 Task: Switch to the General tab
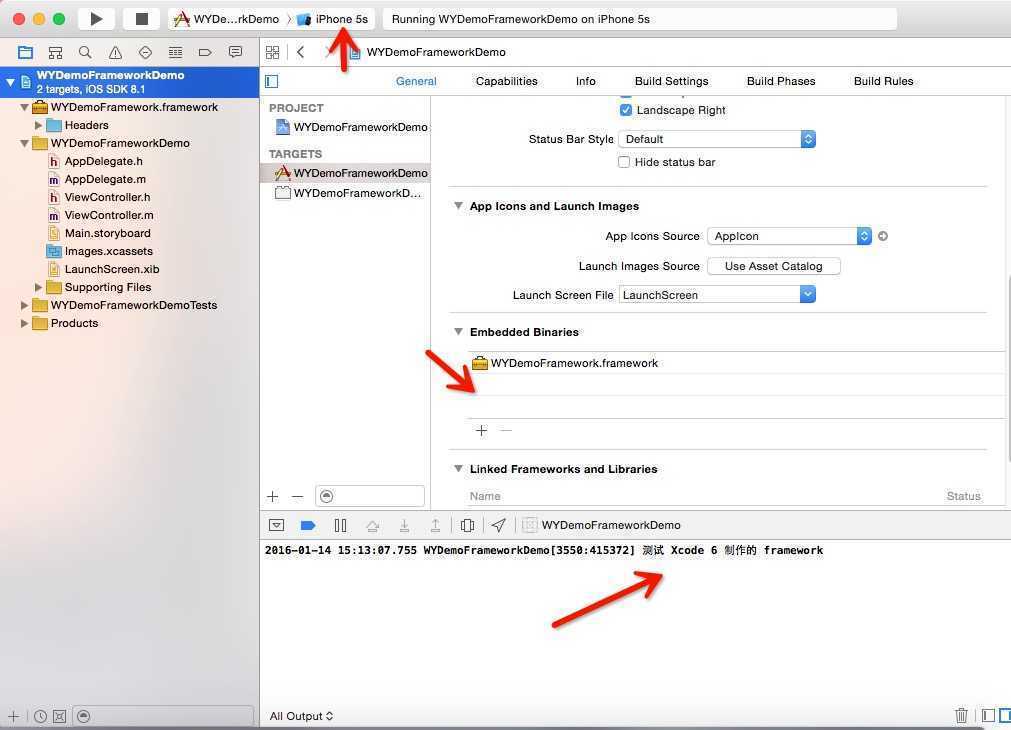416,81
